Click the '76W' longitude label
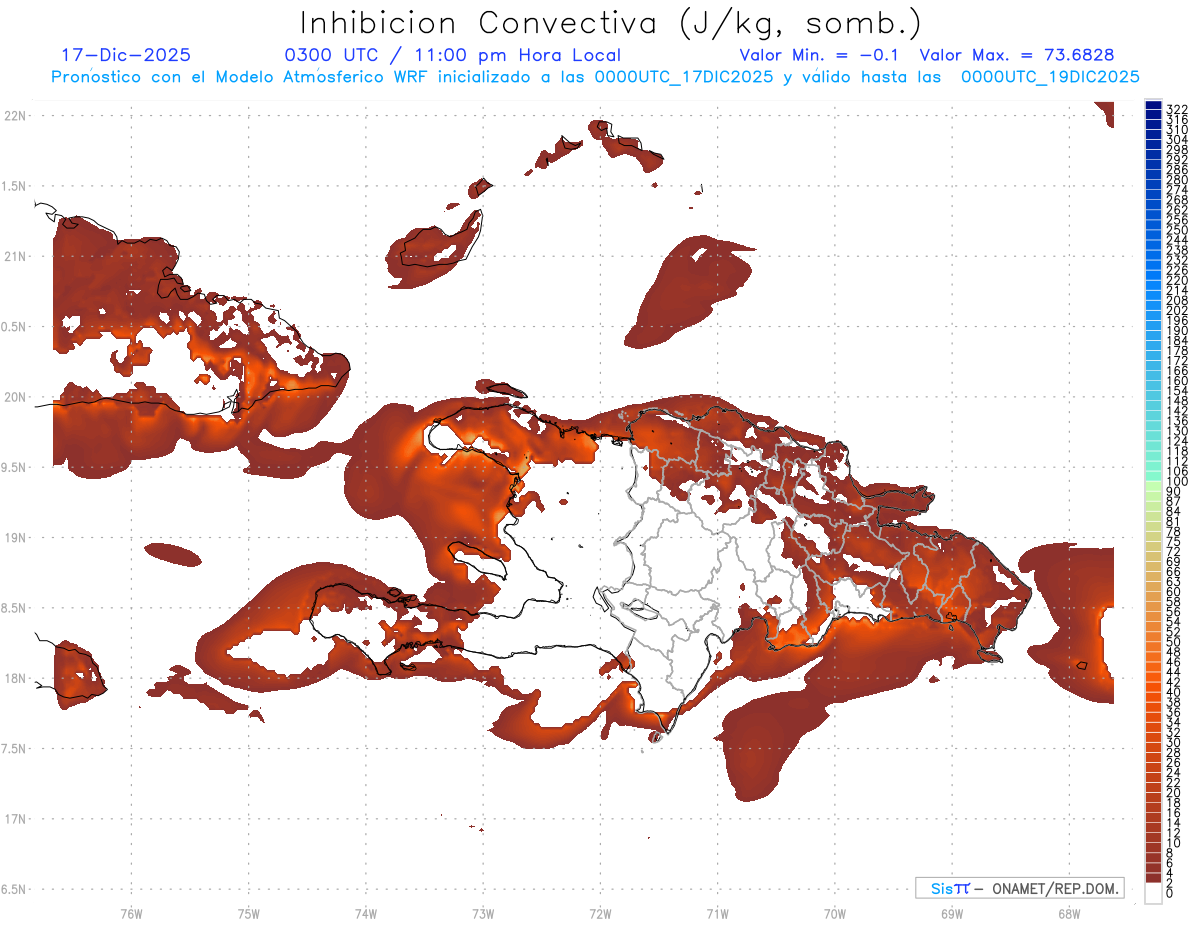 [131, 913]
